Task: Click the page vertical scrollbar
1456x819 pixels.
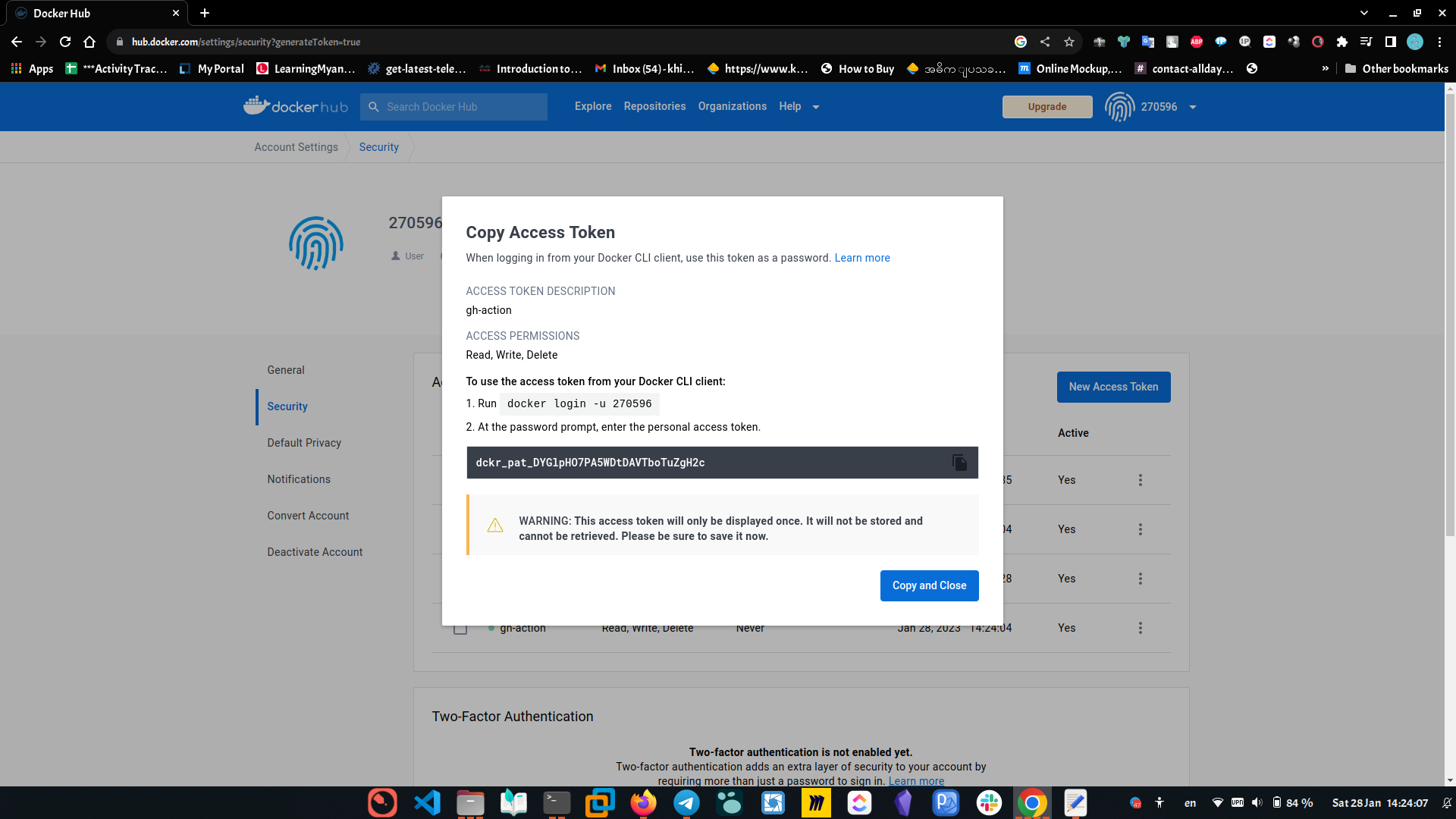Action: point(1449,315)
